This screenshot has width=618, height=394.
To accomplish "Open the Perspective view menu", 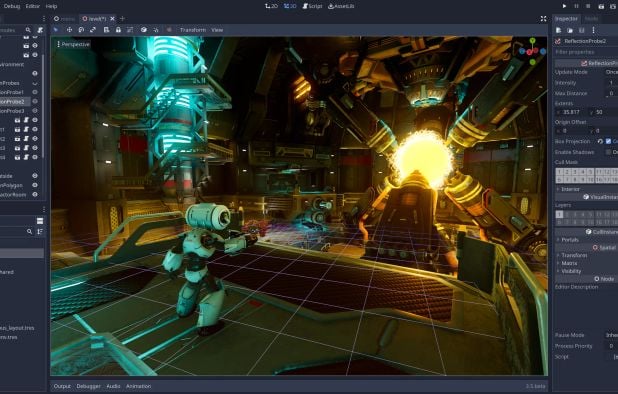I will pyautogui.click(x=73, y=44).
